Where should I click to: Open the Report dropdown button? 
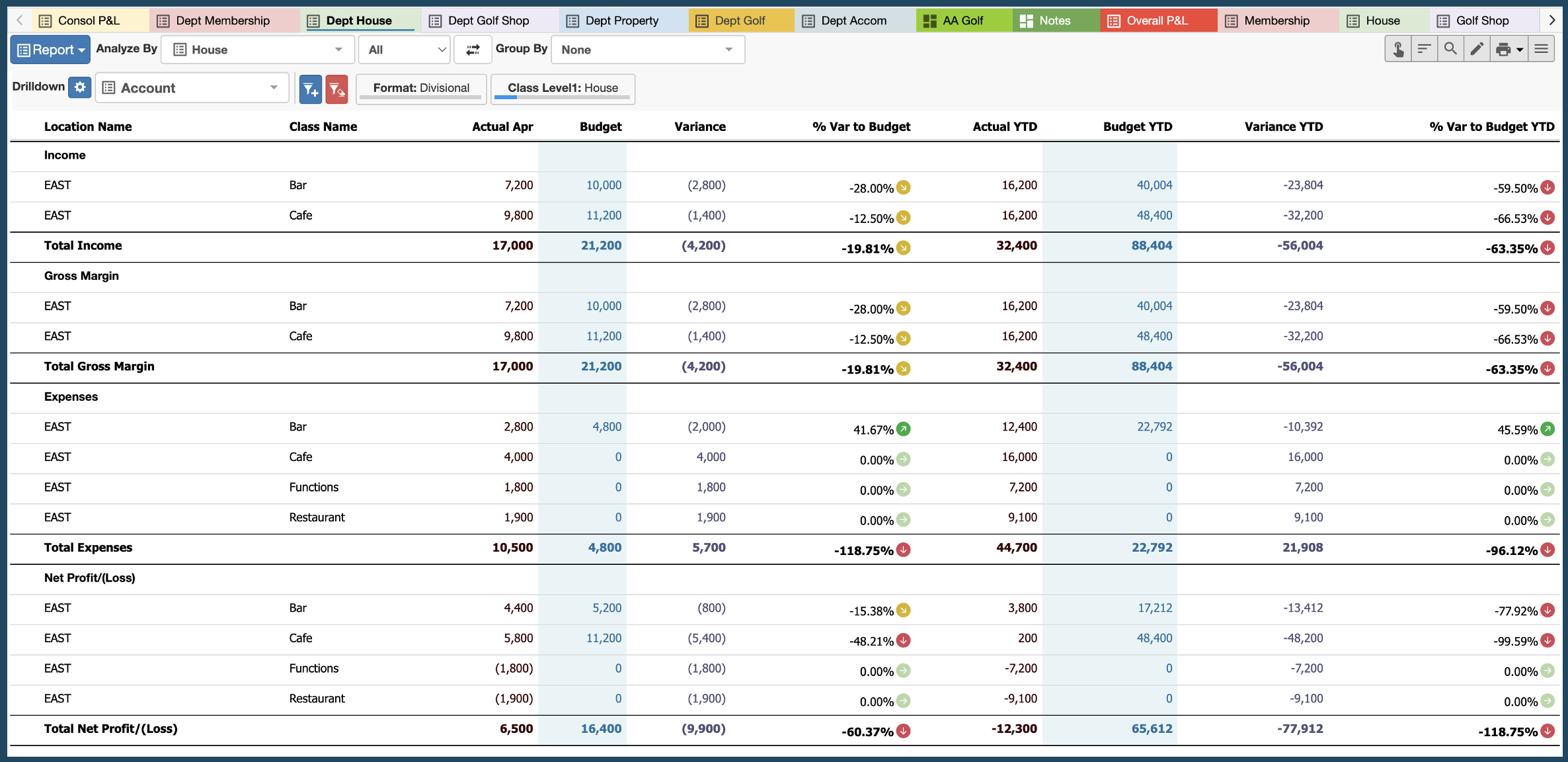(50, 50)
